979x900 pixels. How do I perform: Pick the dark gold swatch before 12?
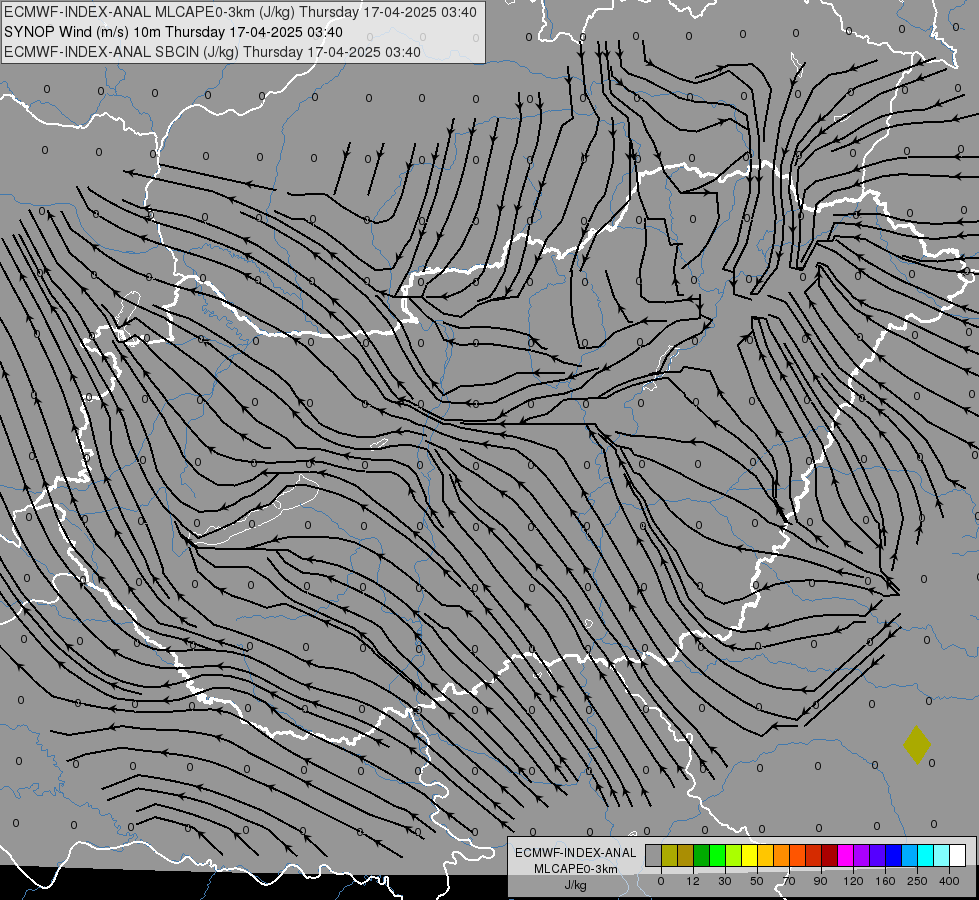(x=686, y=855)
